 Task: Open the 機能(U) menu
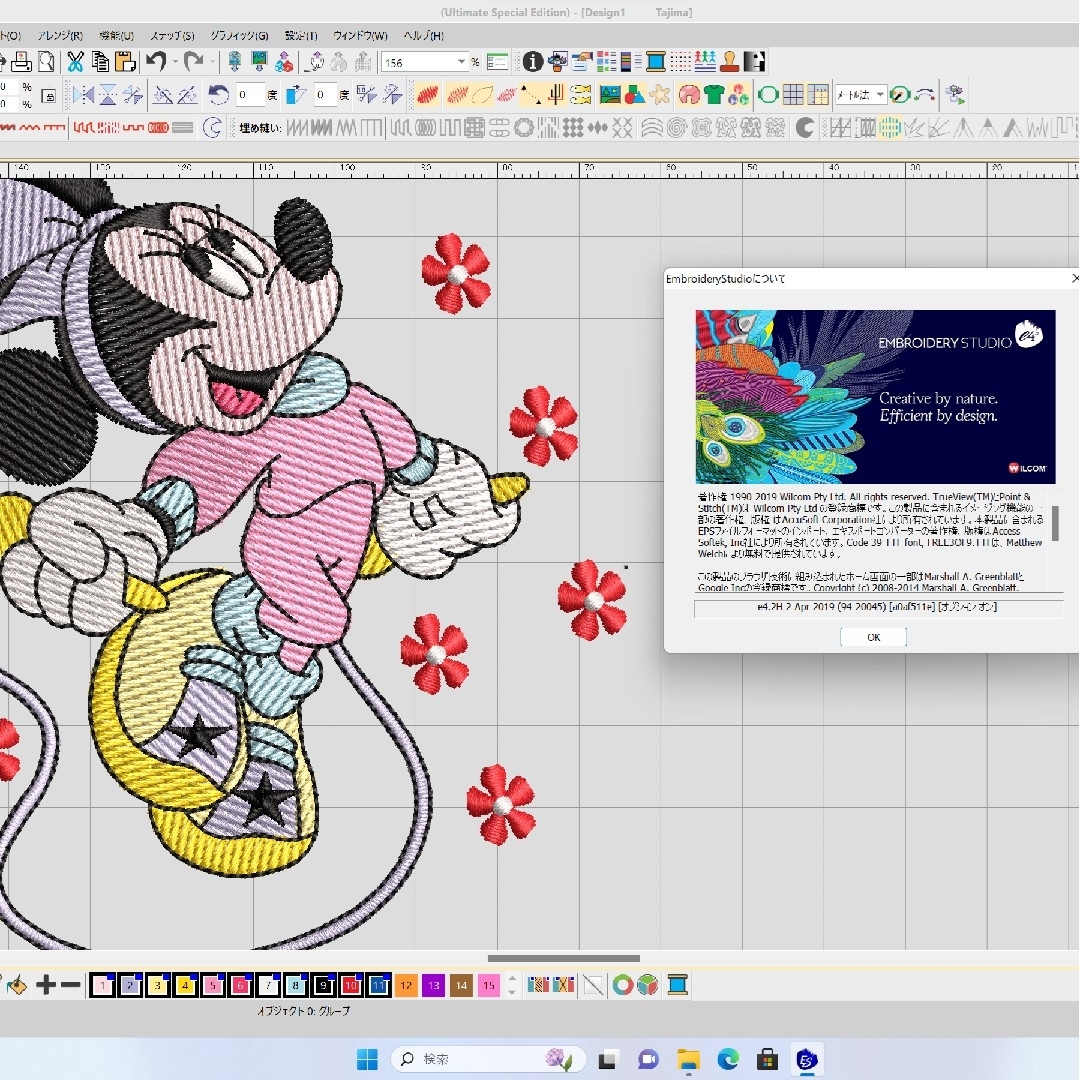click(116, 36)
